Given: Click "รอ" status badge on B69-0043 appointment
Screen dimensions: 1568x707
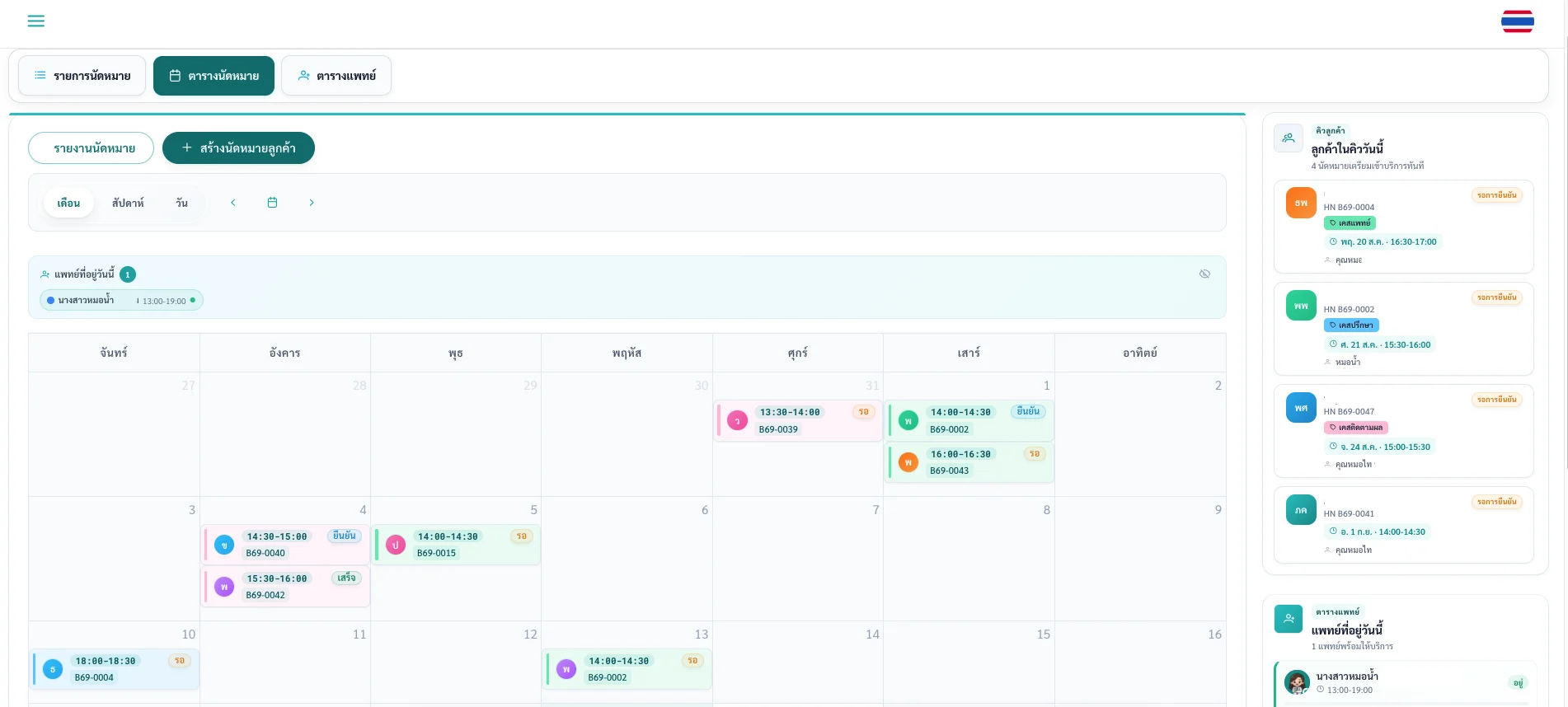Looking at the screenshot, I should point(1035,454).
